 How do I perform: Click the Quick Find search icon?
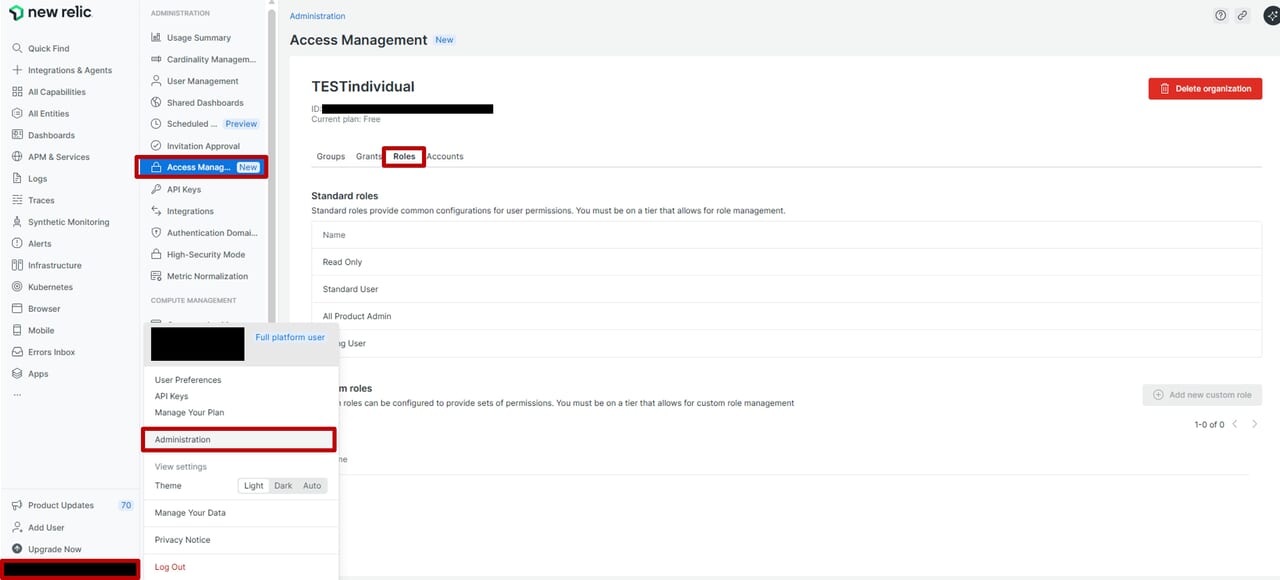(17, 48)
